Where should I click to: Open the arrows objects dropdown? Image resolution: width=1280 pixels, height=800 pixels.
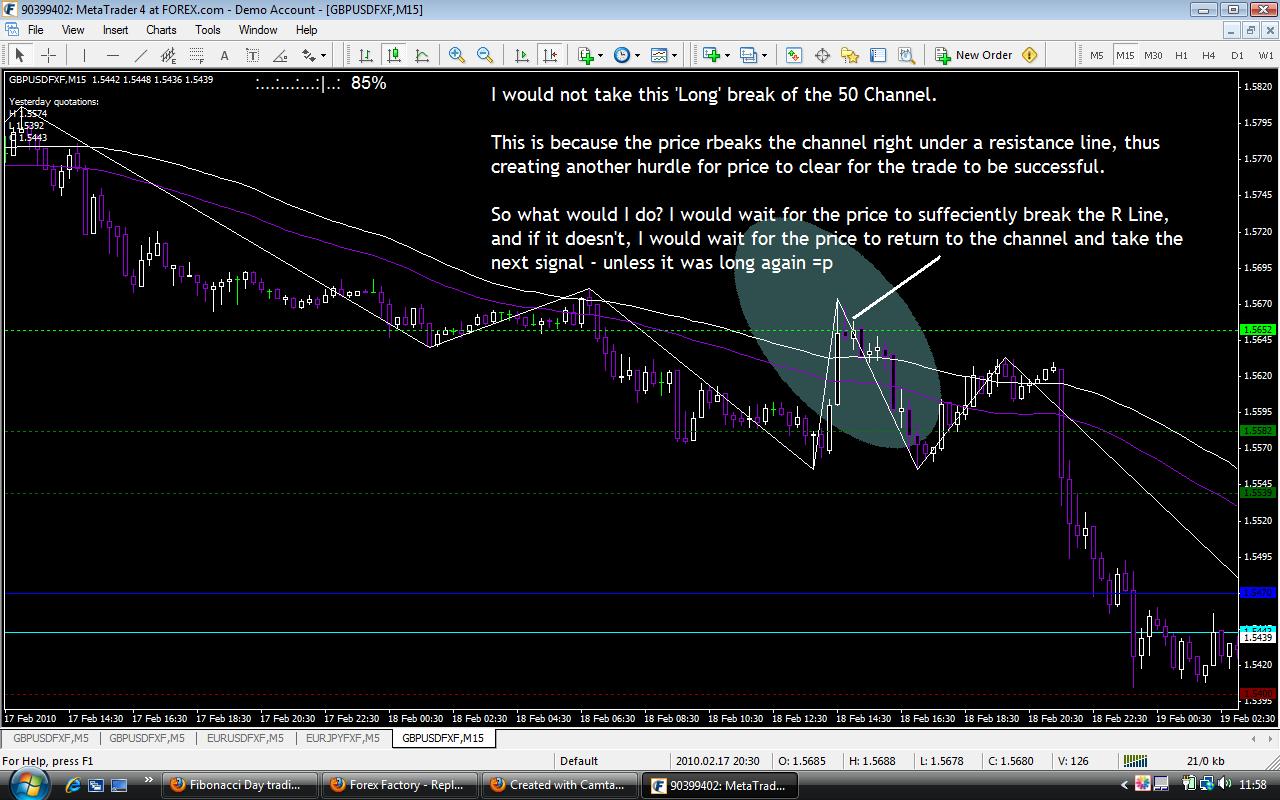point(314,55)
